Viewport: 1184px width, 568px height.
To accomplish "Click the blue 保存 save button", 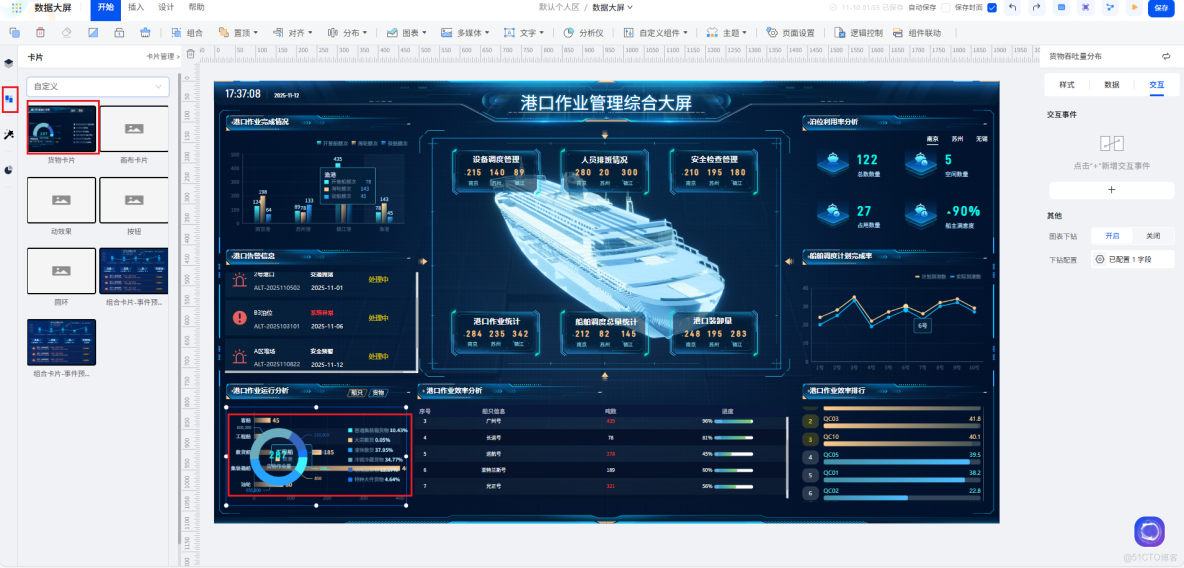I will pos(1161,8).
